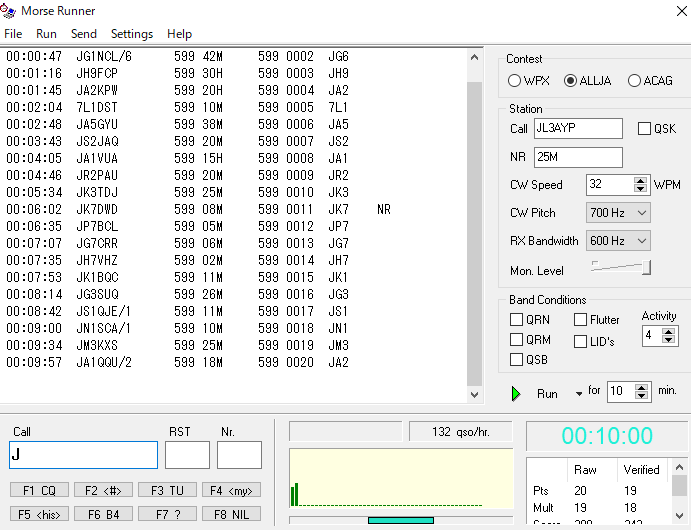691x530 pixels.
Task: Click the green Run play icon
Action: [x=516, y=393]
